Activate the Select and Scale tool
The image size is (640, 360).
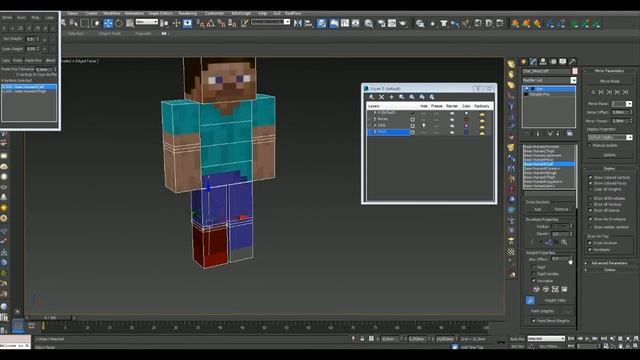[x=130, y=24]
